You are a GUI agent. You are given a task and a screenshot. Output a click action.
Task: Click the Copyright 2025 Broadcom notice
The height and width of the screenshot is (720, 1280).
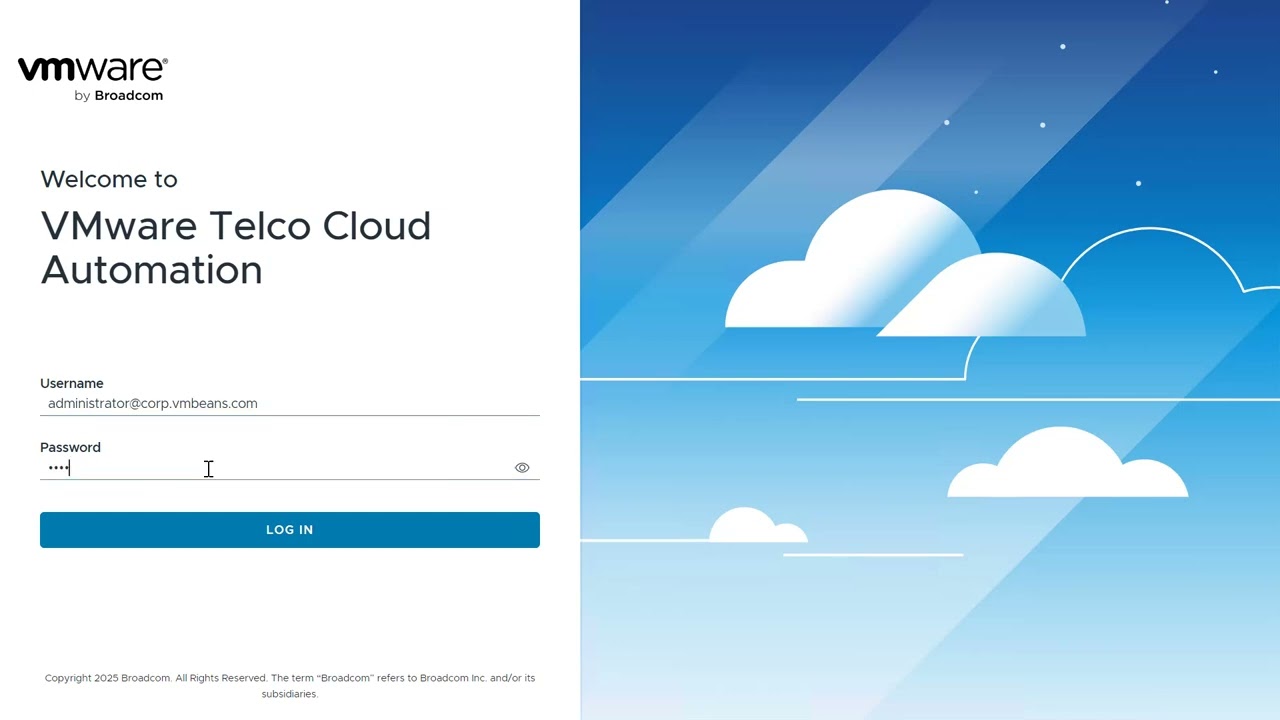coord(290,685)
